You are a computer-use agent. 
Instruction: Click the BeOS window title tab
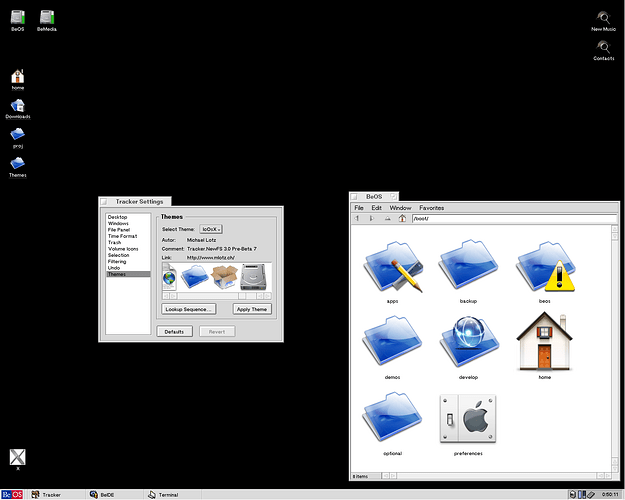tap(374, 197)
